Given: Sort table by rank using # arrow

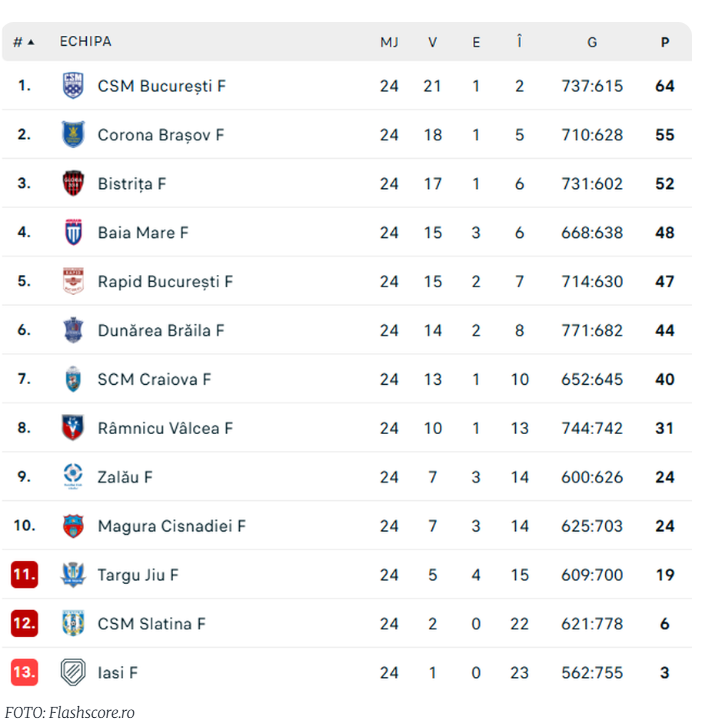Looking at the screenshot, I should [24, 42].
